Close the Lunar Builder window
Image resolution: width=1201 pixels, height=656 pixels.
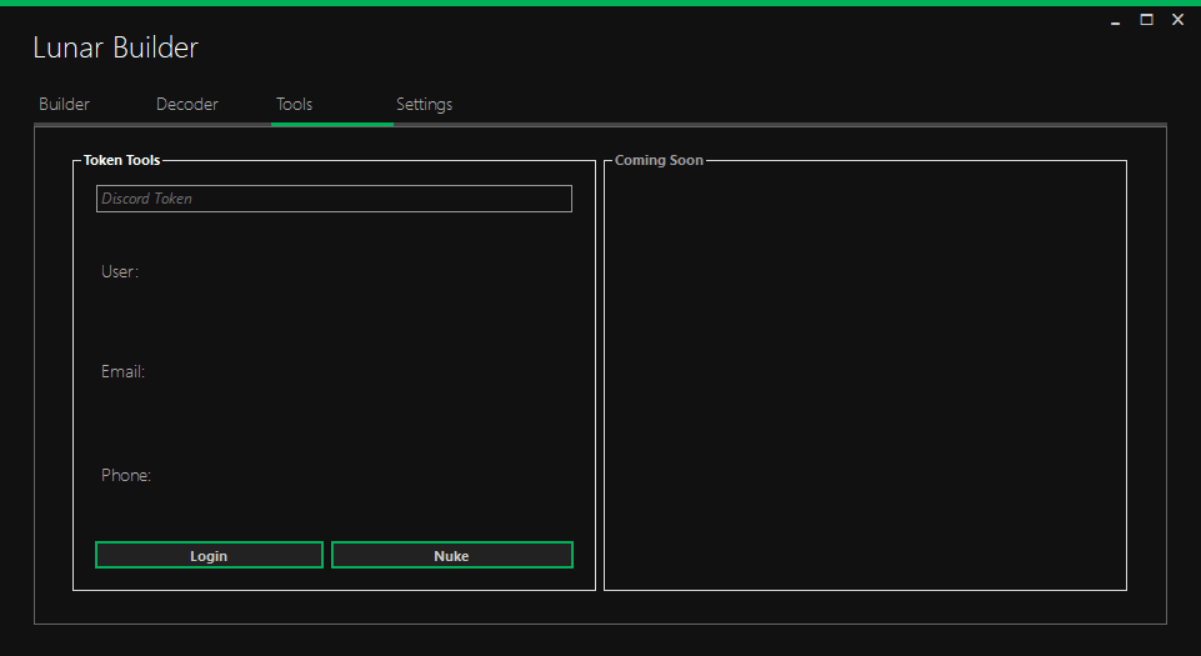[x=1178, y=20]
